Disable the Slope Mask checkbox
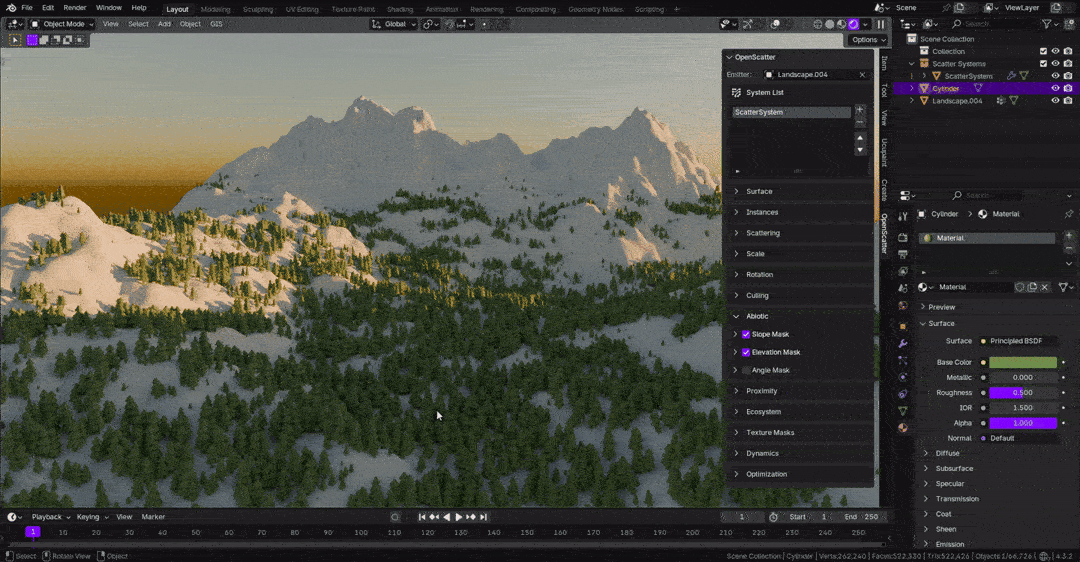Screen dimensions: 1080x562 [746, 334]
